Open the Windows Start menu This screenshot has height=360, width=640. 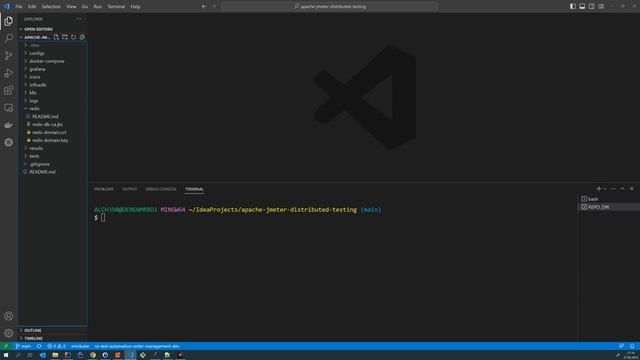pos(6,355)
